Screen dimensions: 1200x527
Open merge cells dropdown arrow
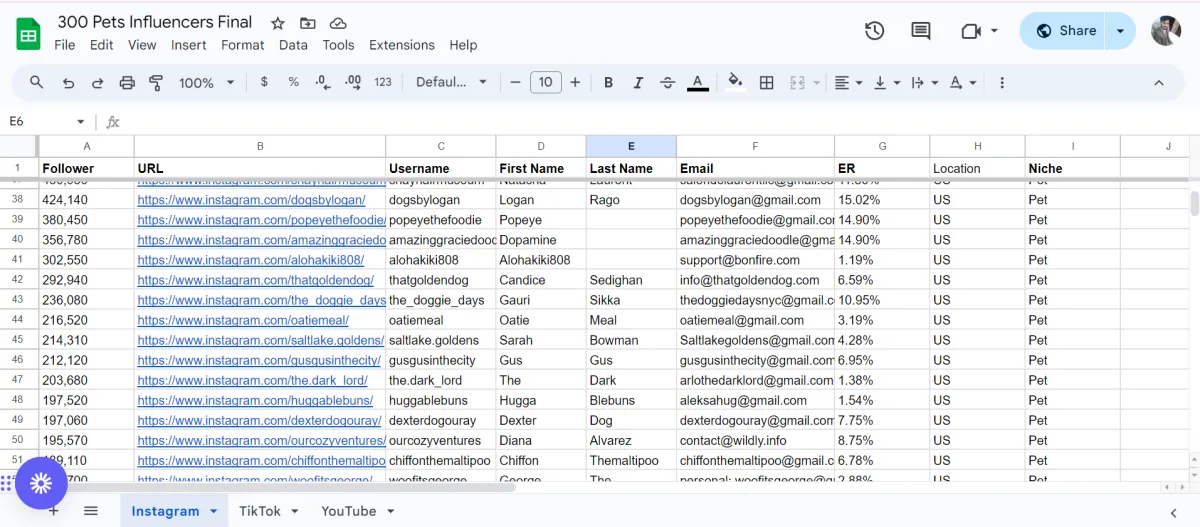(817, 83)
